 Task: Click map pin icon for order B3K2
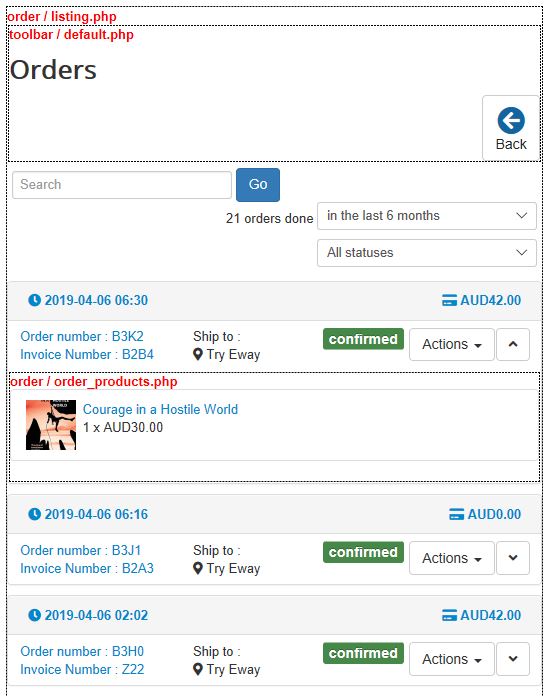198,355
